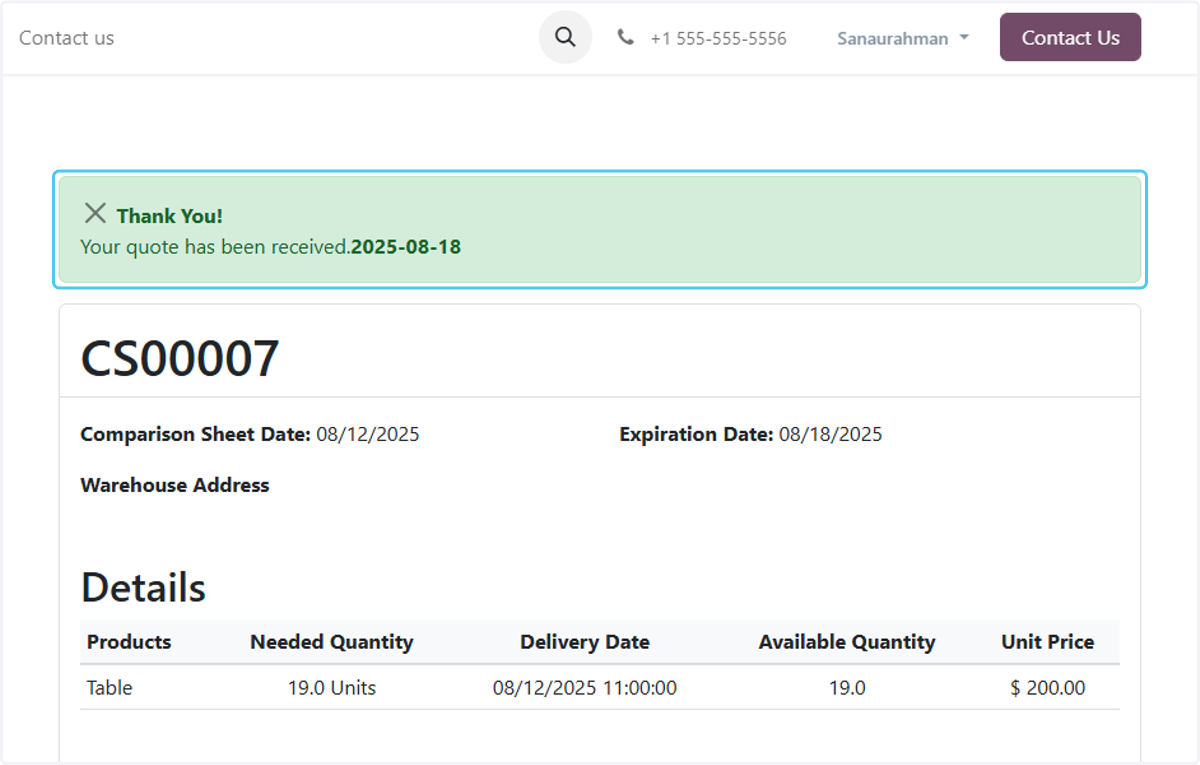Click the Available Quantity column header

[x=847, y=642]
